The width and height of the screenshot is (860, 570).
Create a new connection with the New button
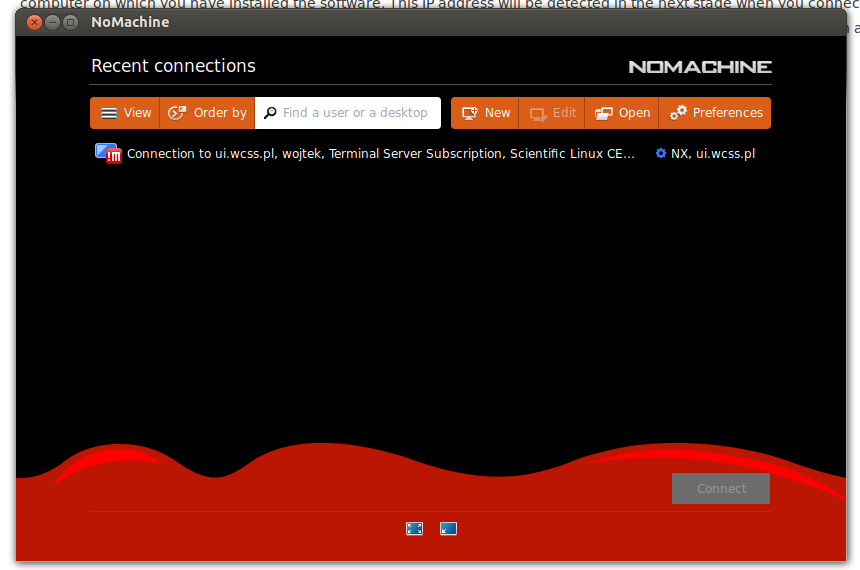(485, 113)
